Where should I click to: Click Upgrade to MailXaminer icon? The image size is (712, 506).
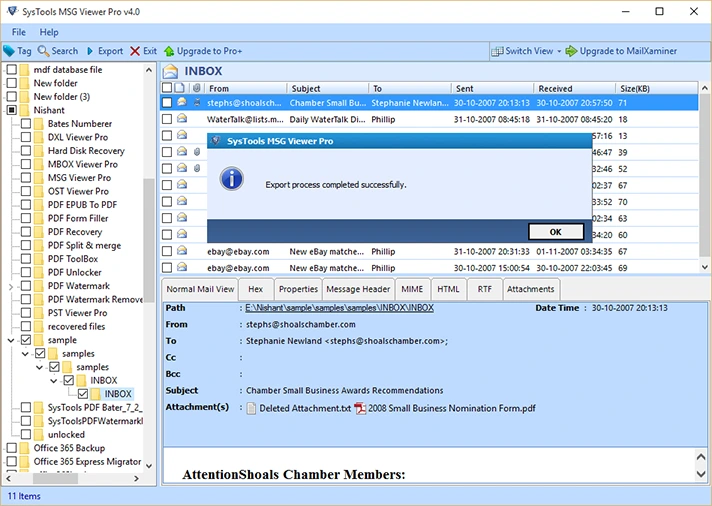pyautogui.click(x=571, y=51)
